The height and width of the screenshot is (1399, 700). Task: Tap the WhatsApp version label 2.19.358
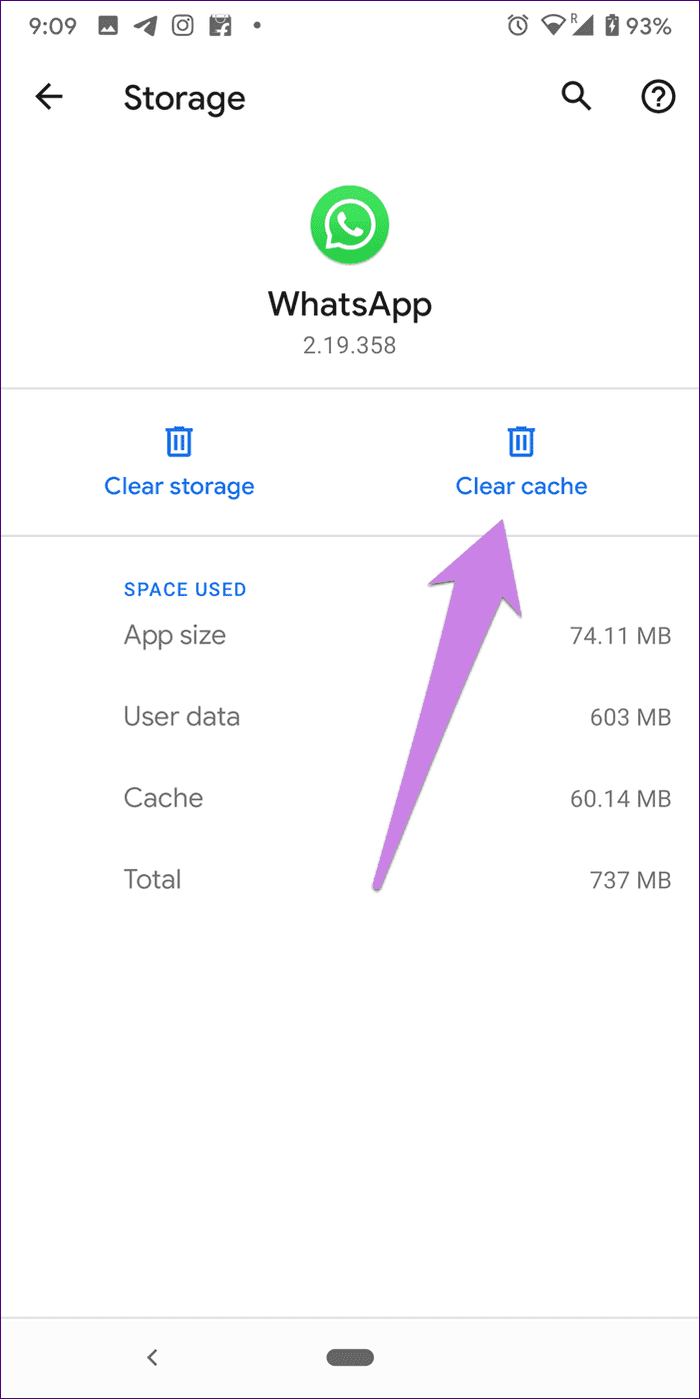tap(349, 345)
